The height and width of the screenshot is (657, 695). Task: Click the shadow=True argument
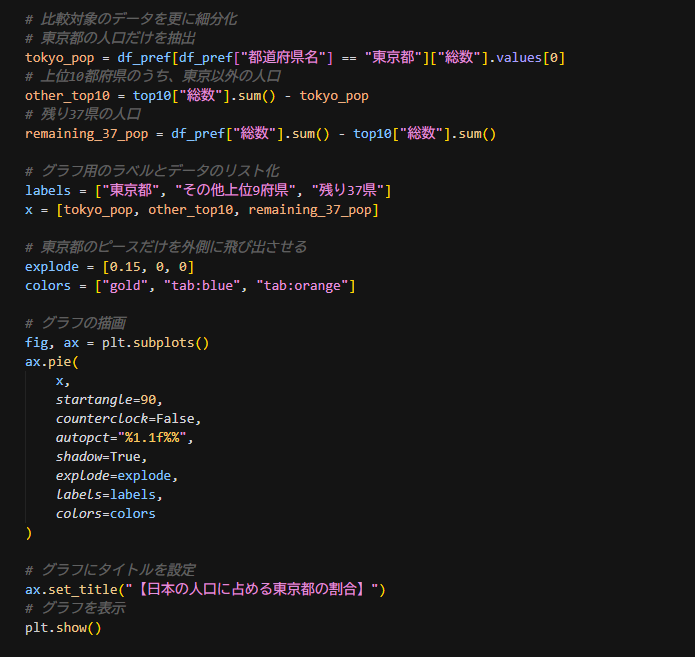tap(98, 457)
